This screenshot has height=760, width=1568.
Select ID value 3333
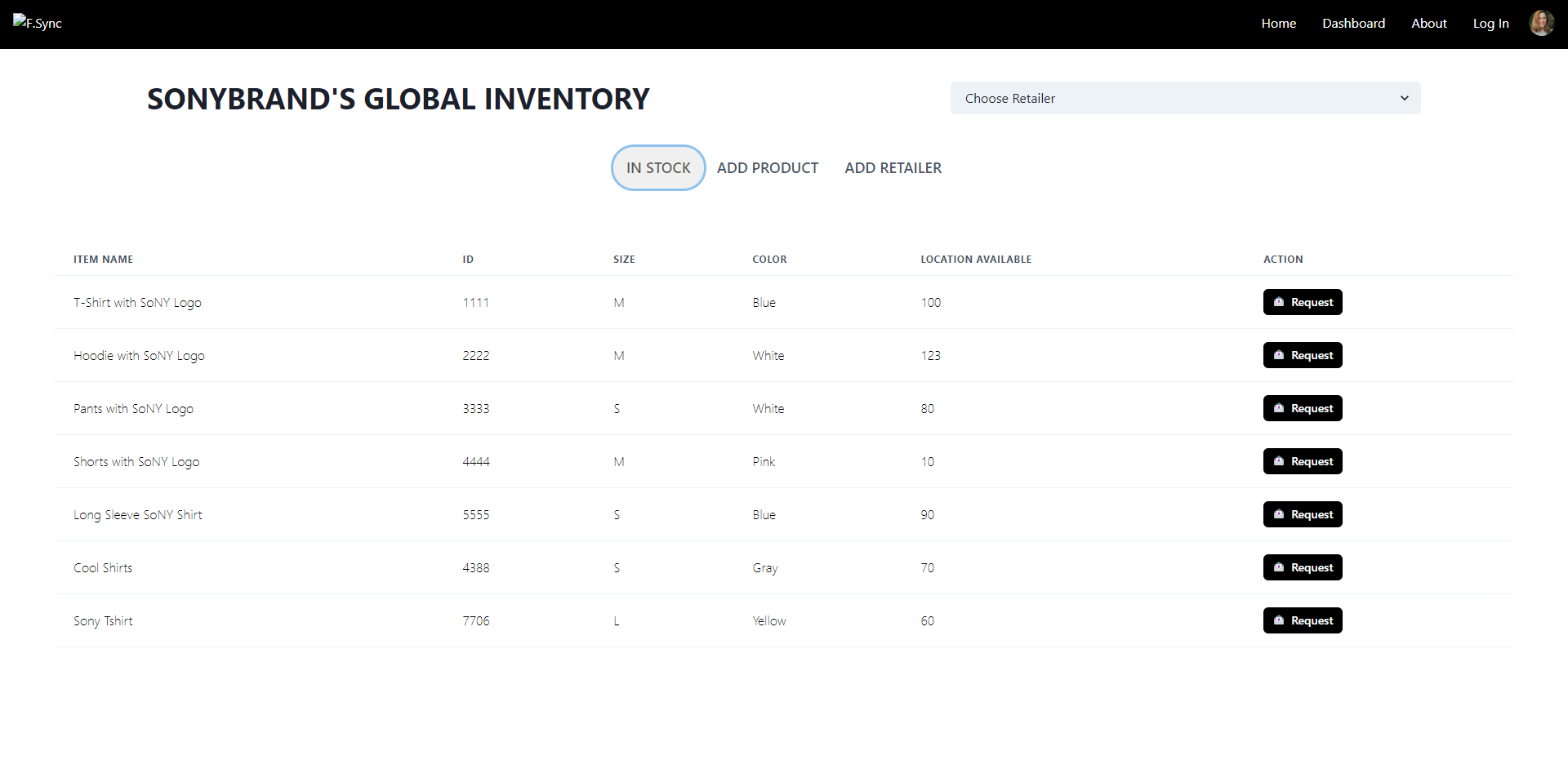[x=476, y=408]
